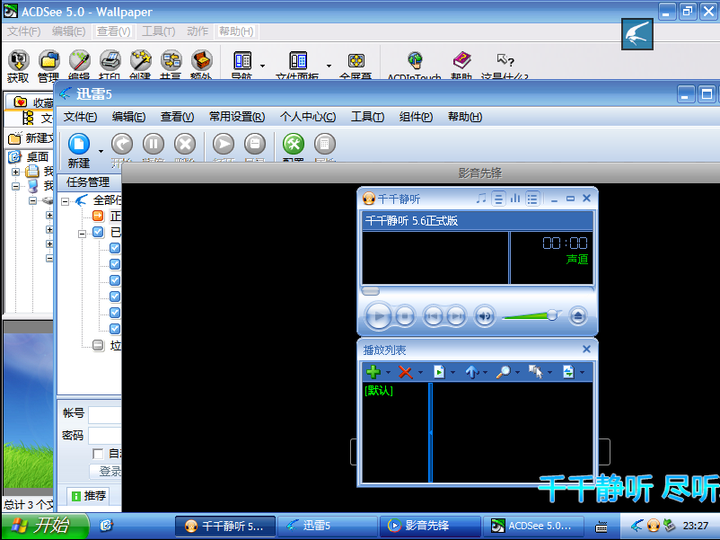Screen dimensions: 720x540
Task: Click the Thunder password (密码) input field
Action: pyautogui.click(x=105, y=435)
